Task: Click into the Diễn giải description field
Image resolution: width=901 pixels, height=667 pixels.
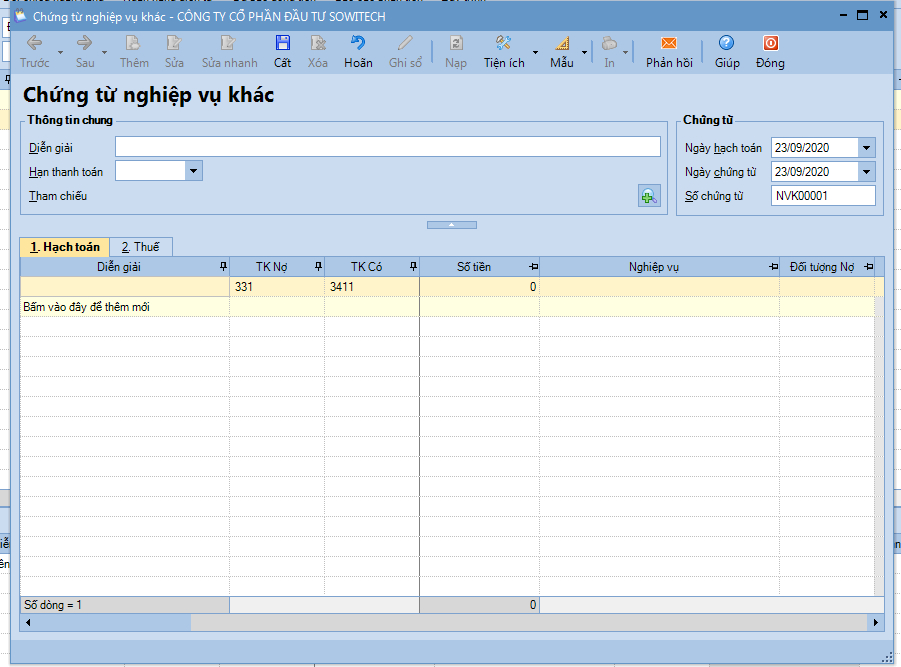Action: click(388, 146)
